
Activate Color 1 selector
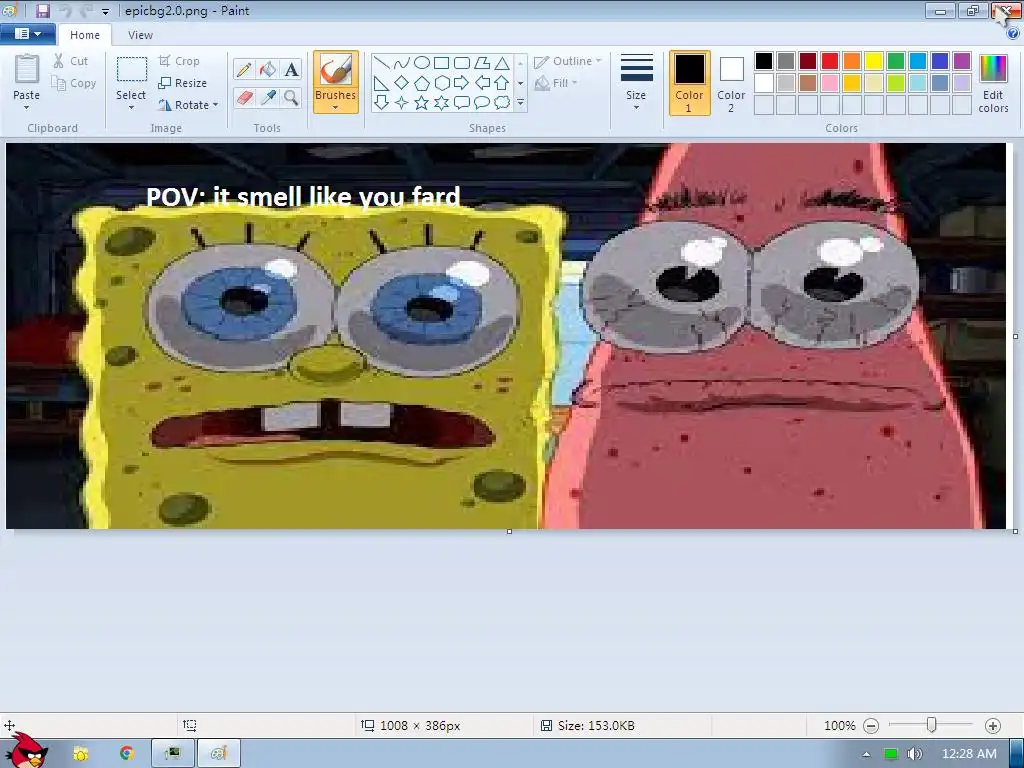(690, 83)
